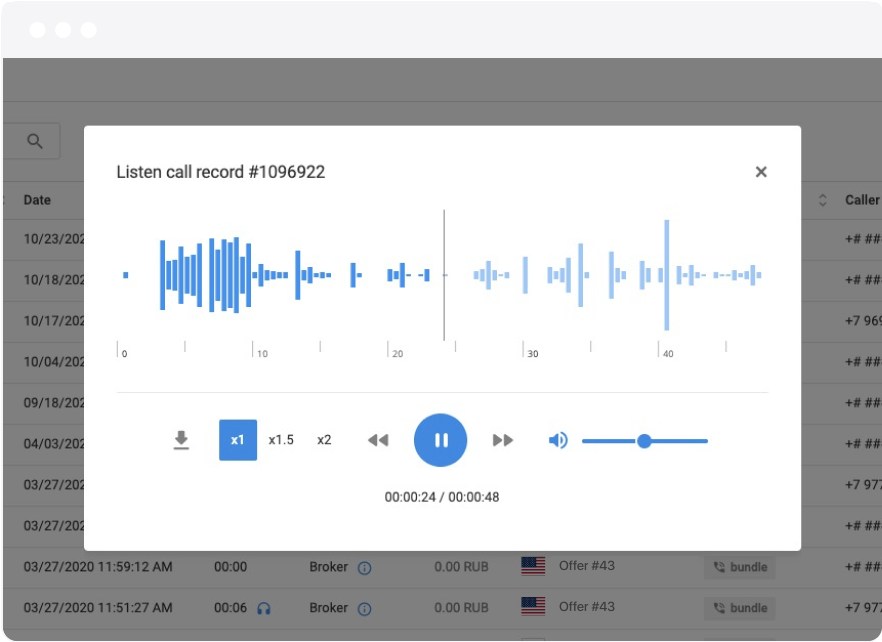
Task: Mute audio using the speaker icon
Action: 558,440
